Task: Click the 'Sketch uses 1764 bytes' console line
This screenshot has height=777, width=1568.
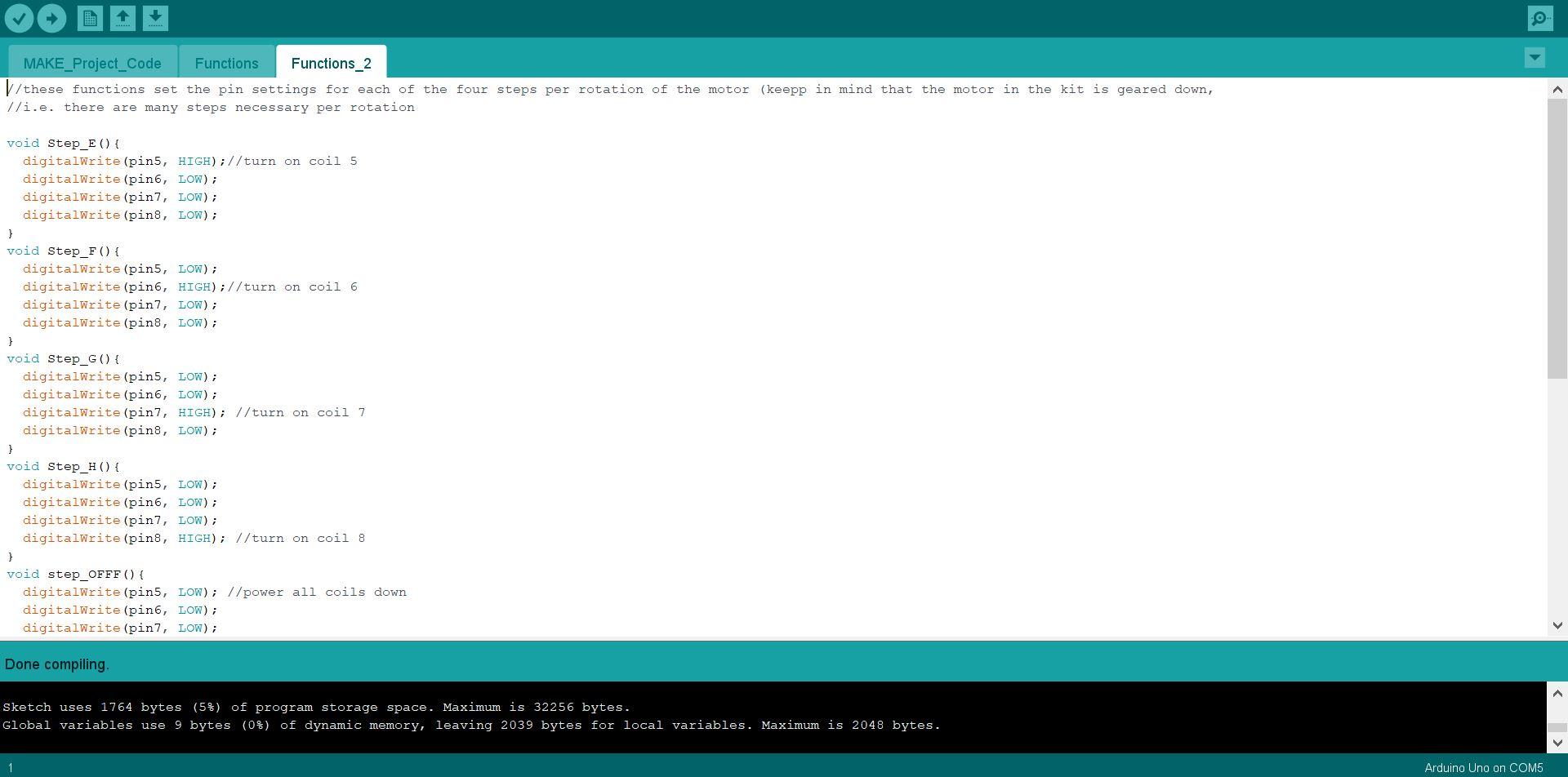Action: point(316,707)
